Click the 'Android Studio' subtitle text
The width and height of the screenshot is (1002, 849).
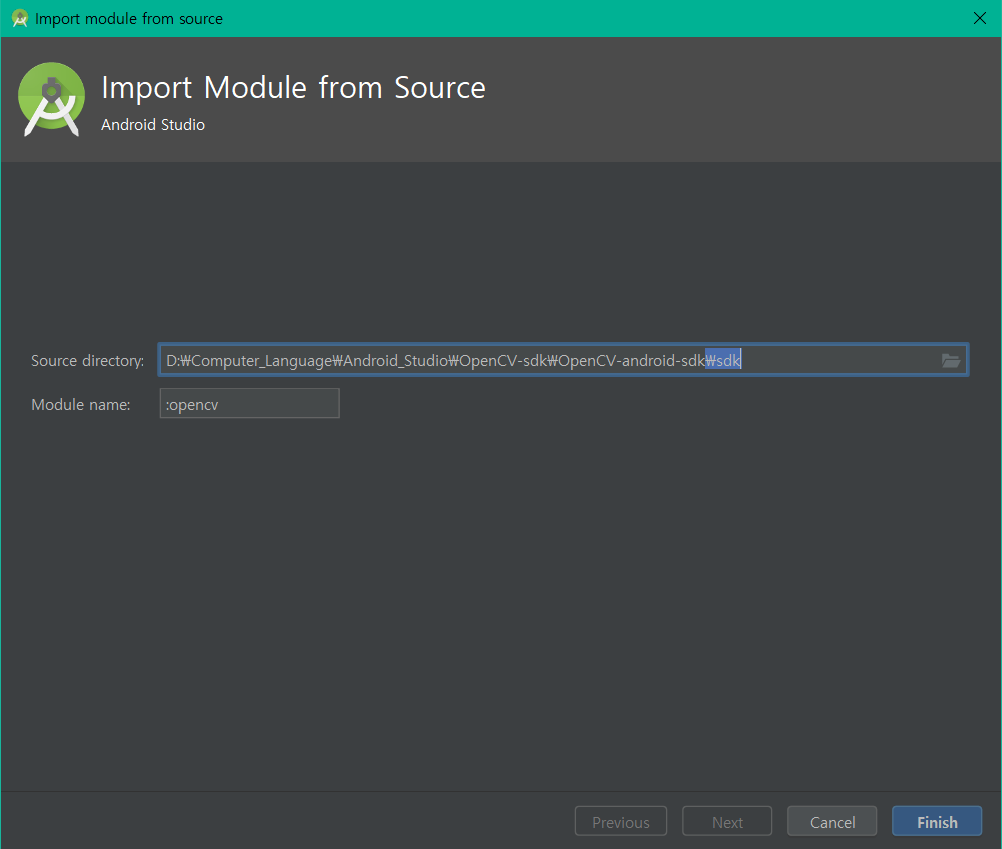coord(153,125)
